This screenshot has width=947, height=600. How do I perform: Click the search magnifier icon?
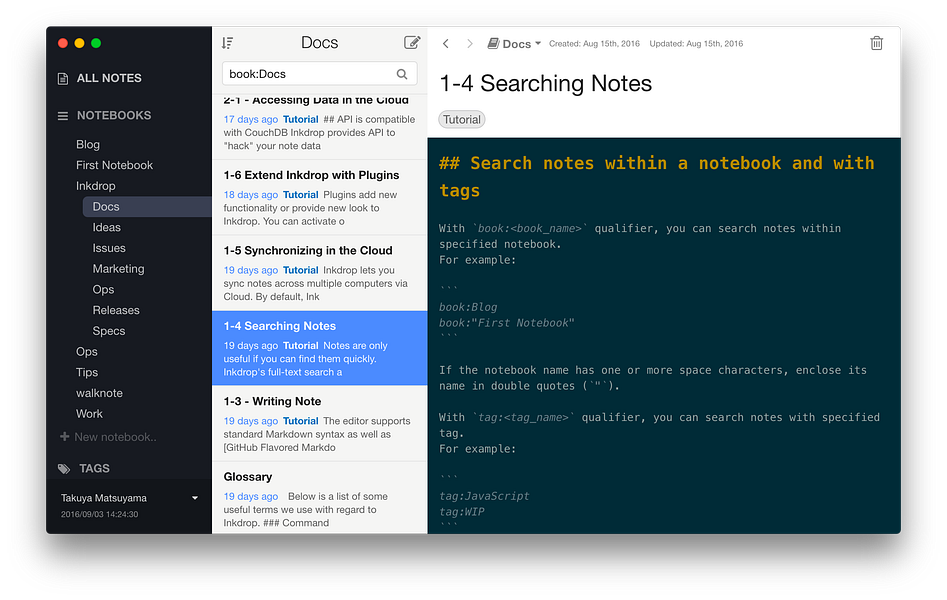402,74
